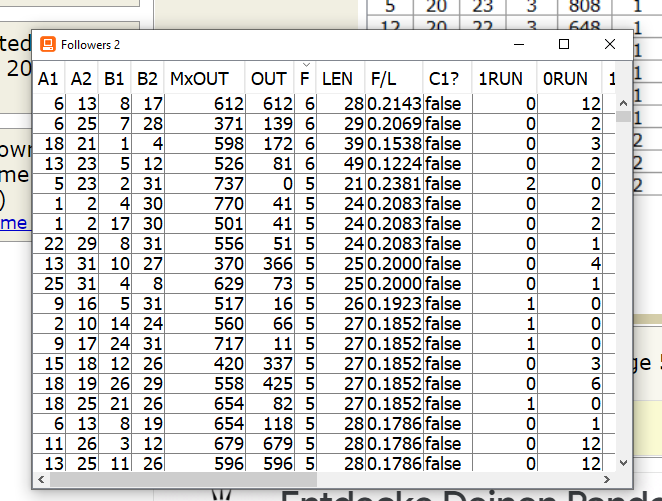Select the MxOUT cell showing 737
Image resolution: width=662 pixels, height=501 pixels.
204,184
